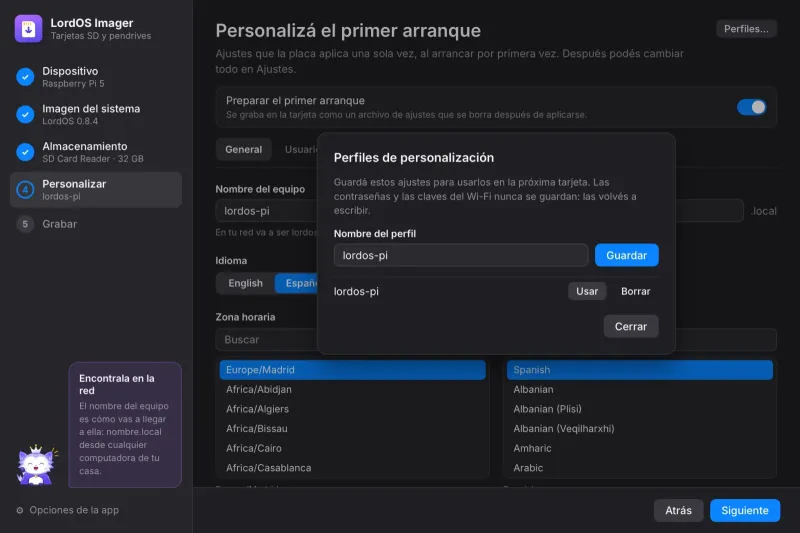800x533 pixels.
Task: Switch to the General tab
Action: click(243, 149)
